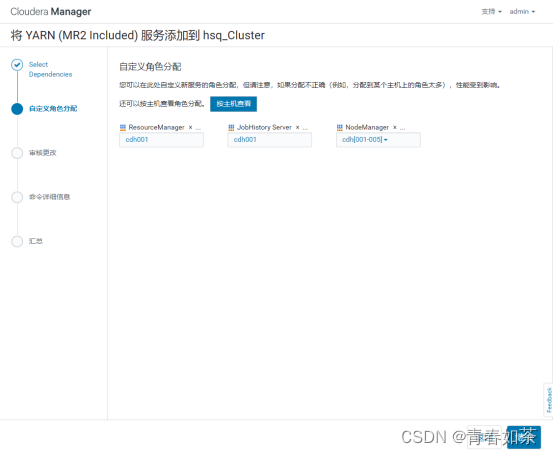Select the 命令详细信息 wizard step
553x455 pixels.
[x=49, y=197]
